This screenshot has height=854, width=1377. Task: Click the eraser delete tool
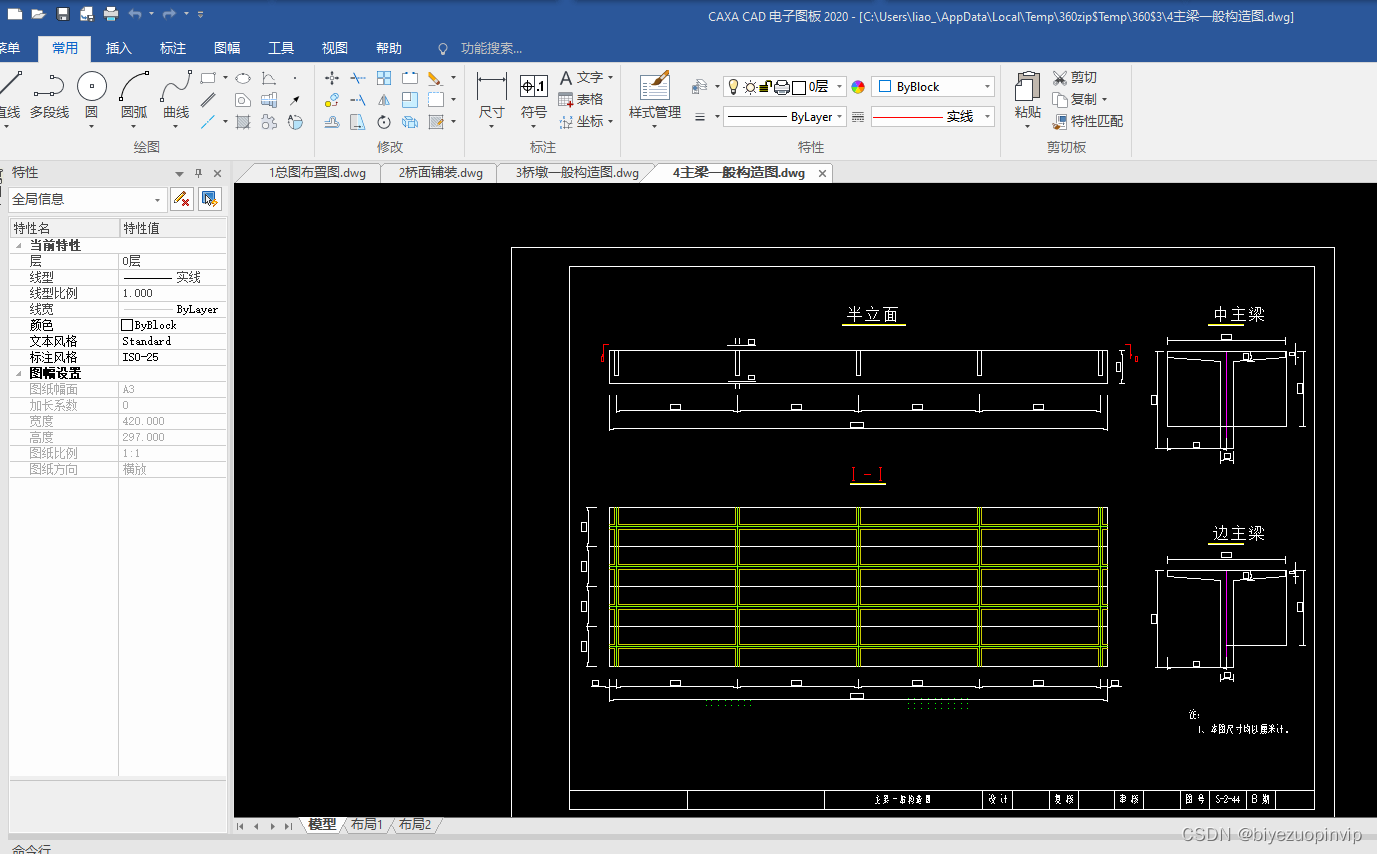(435, 78)
